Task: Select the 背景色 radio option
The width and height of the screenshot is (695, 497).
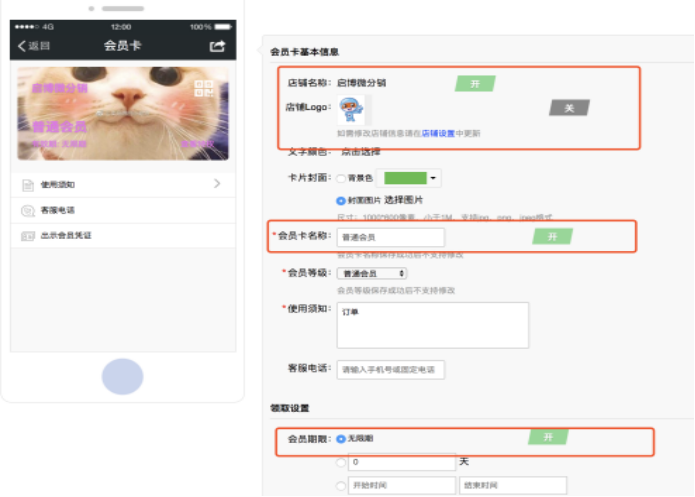Action: [341, 178]
